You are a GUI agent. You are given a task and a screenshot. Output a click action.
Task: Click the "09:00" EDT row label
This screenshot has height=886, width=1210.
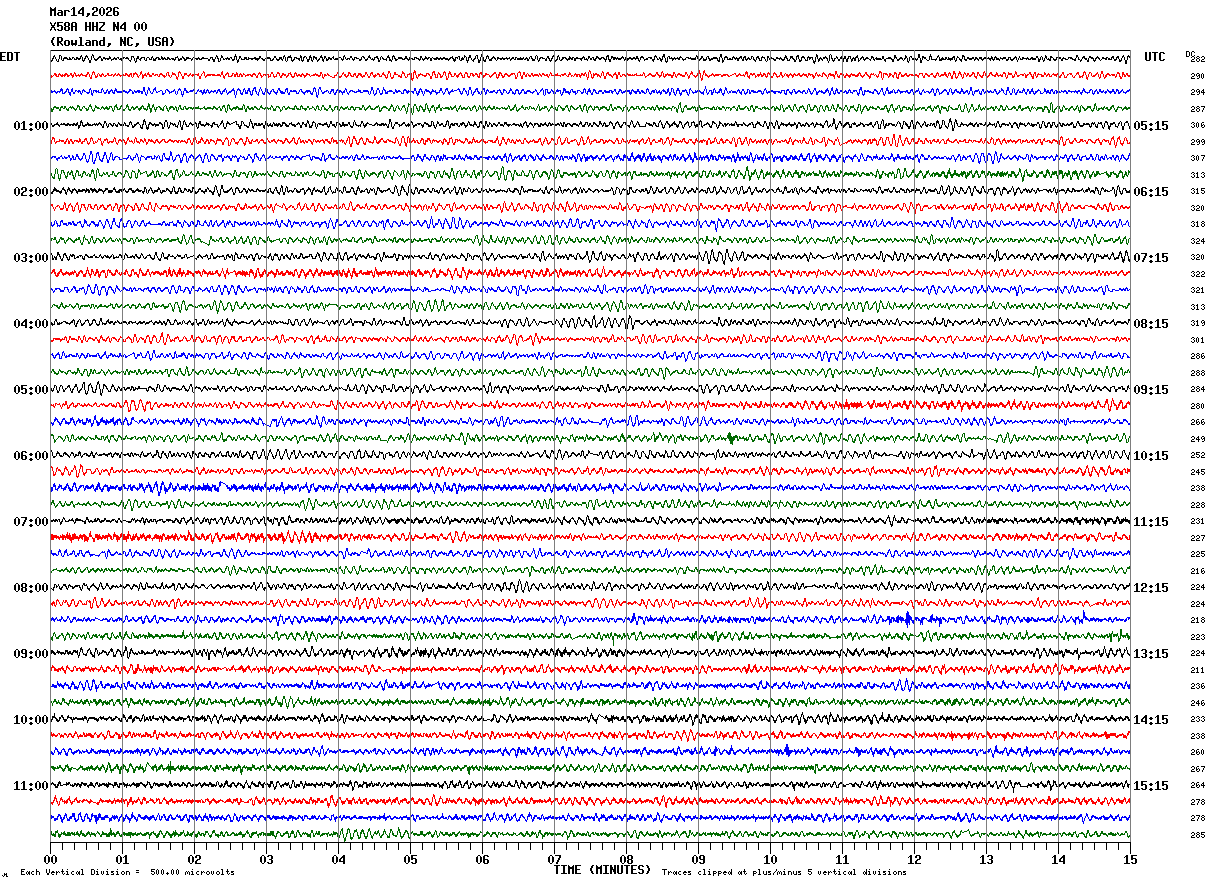tap(31, 654)
